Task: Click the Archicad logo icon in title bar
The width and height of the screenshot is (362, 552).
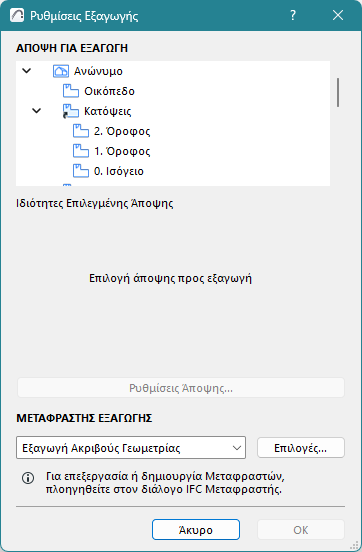Action: point(17,15)
